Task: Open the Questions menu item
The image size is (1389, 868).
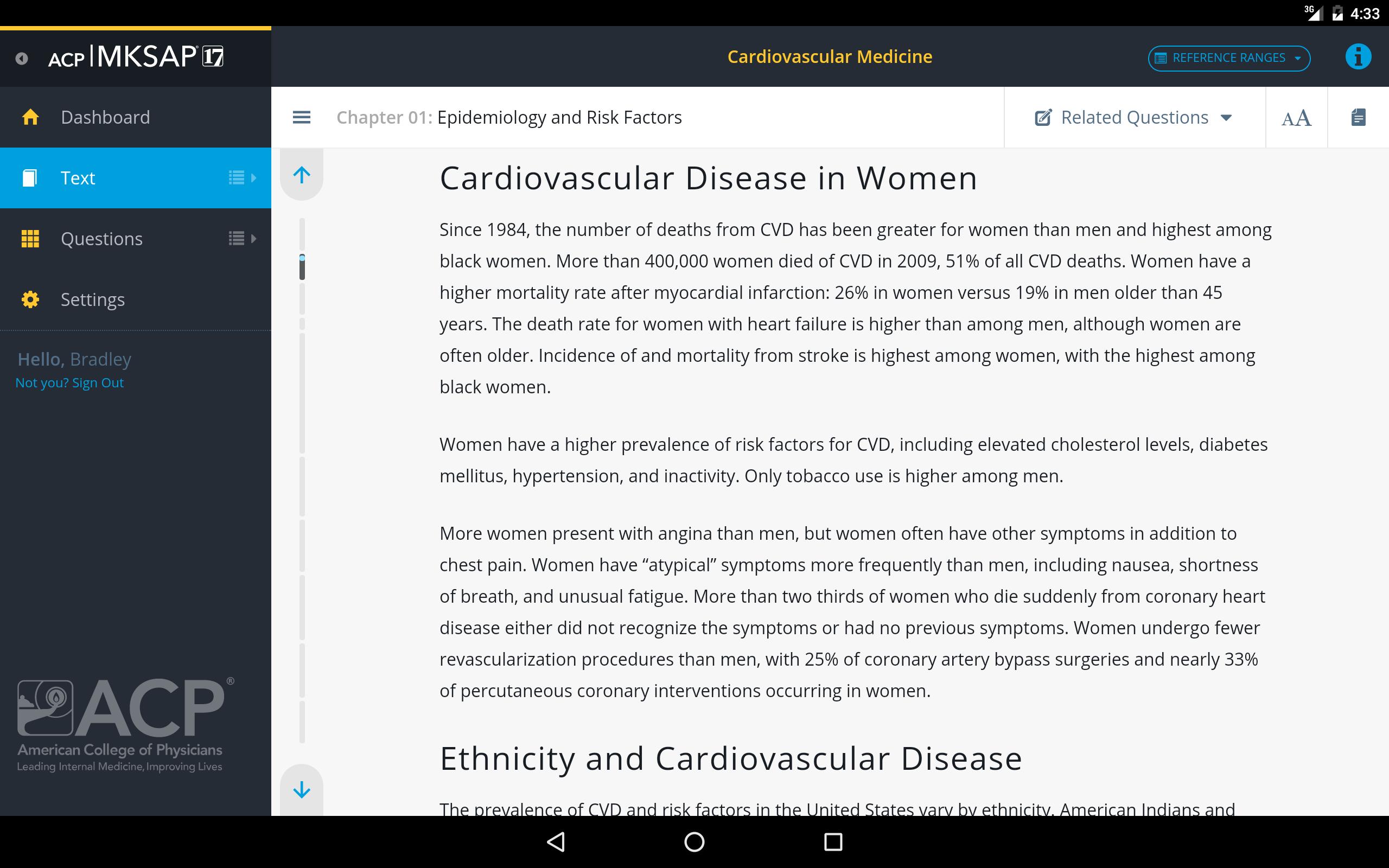Action: (x=101, y=238)
